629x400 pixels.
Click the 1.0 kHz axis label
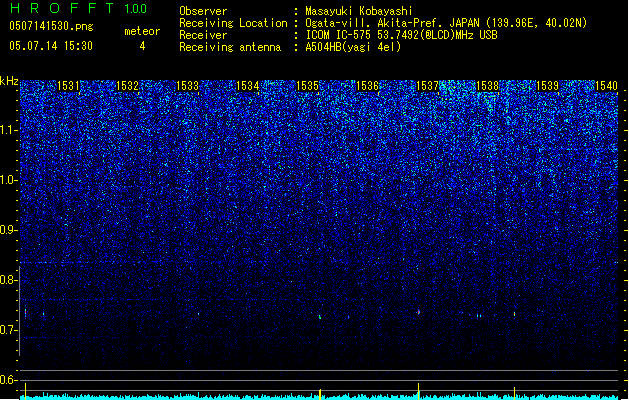[x=9, y=180]
